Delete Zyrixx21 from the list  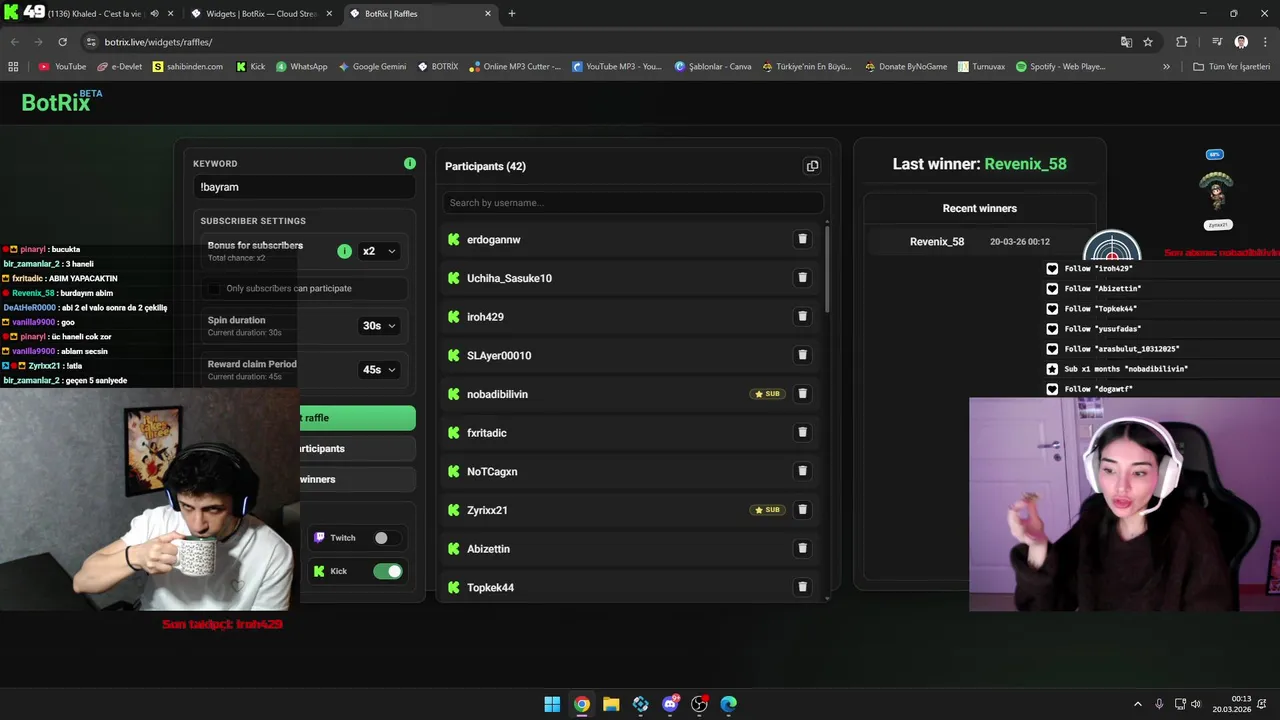pos(802,510)
